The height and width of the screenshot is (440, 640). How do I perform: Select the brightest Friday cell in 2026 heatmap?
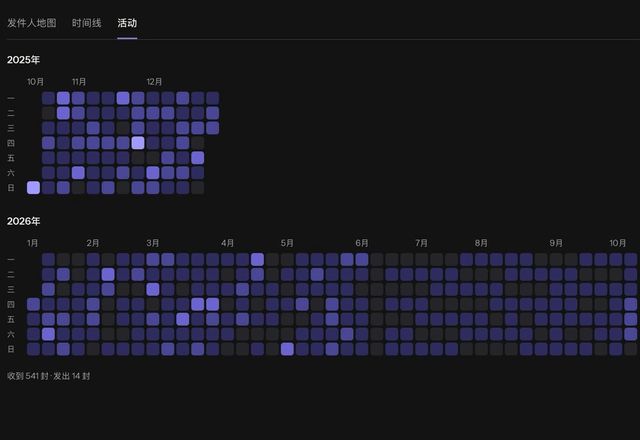pyautogui.click(x=183, y=319)
